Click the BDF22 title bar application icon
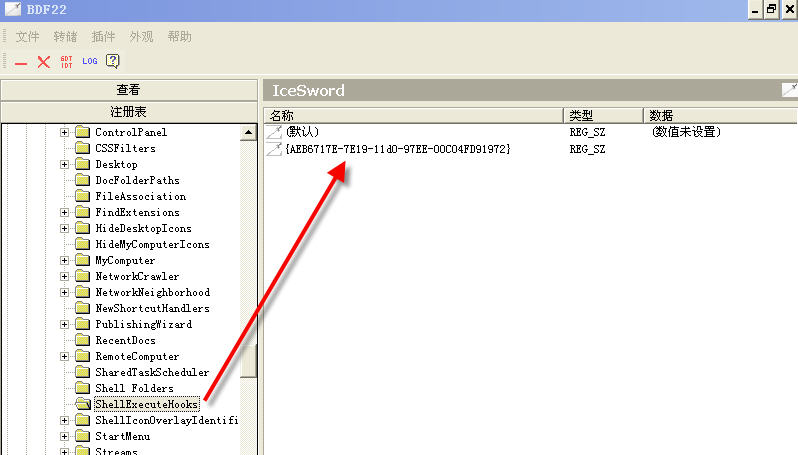Image resolution: width=798 pixels, height=455 pixels. 13,9
